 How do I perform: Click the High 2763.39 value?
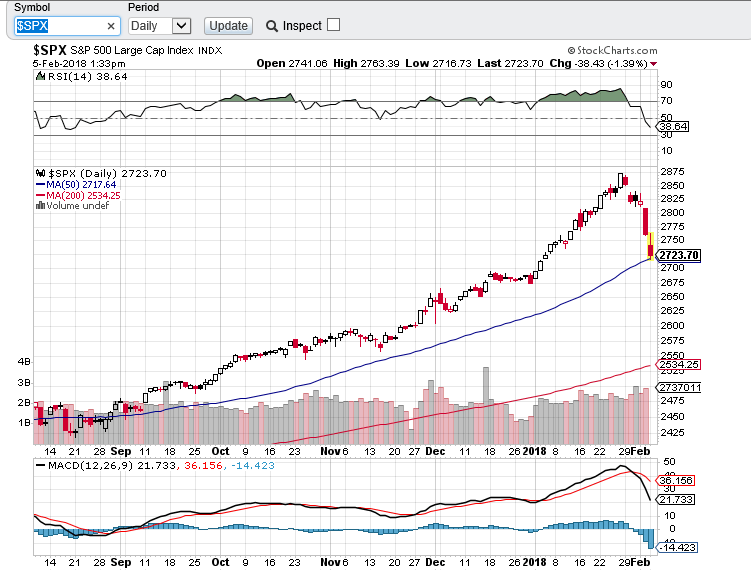[366, 64]
